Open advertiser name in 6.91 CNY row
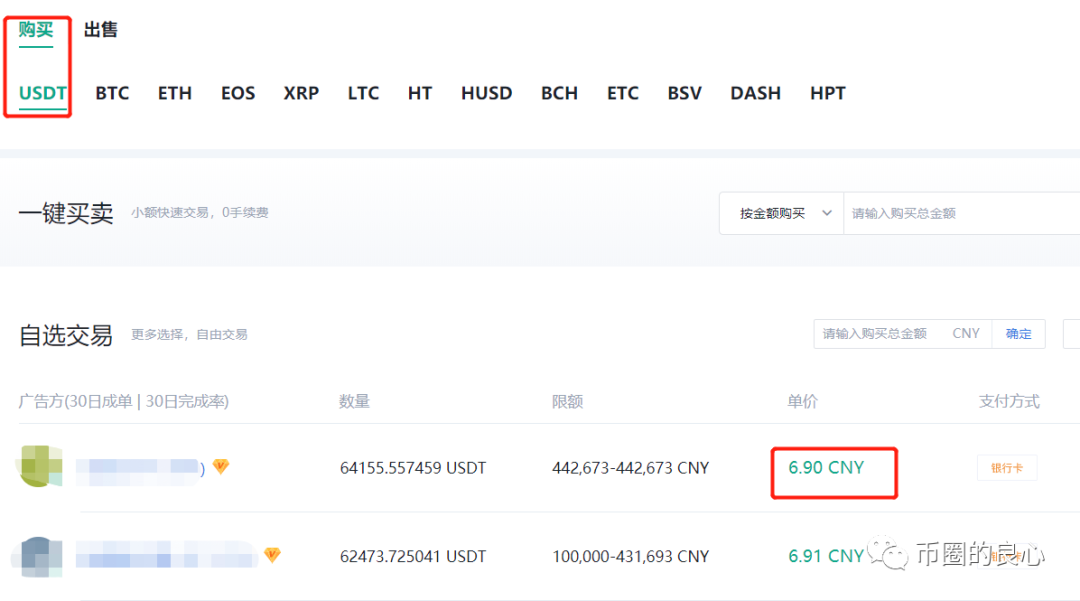 [x=166, y=556]
